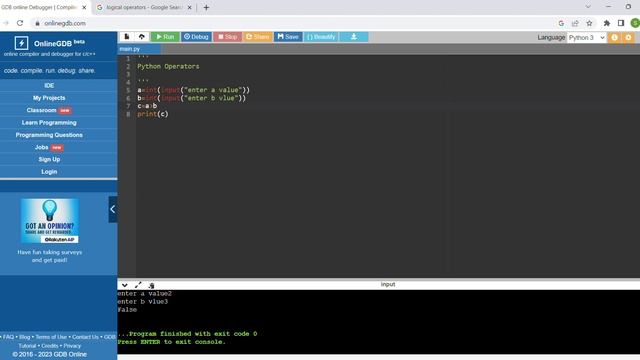Image resolution: width=640 pixels, height=360 pixels.
Task: Save the code with the Save button
Action: pos(288,37)
